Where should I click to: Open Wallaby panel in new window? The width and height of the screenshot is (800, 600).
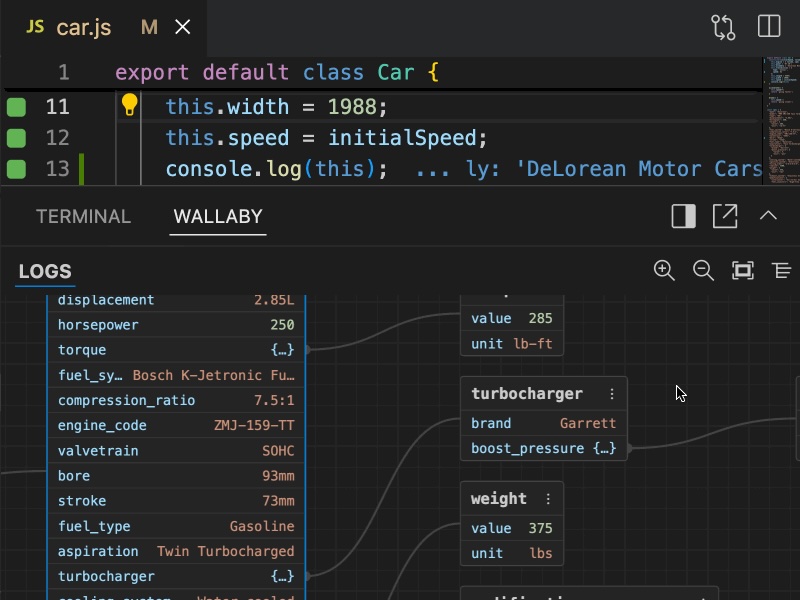[x=725, y=216]
